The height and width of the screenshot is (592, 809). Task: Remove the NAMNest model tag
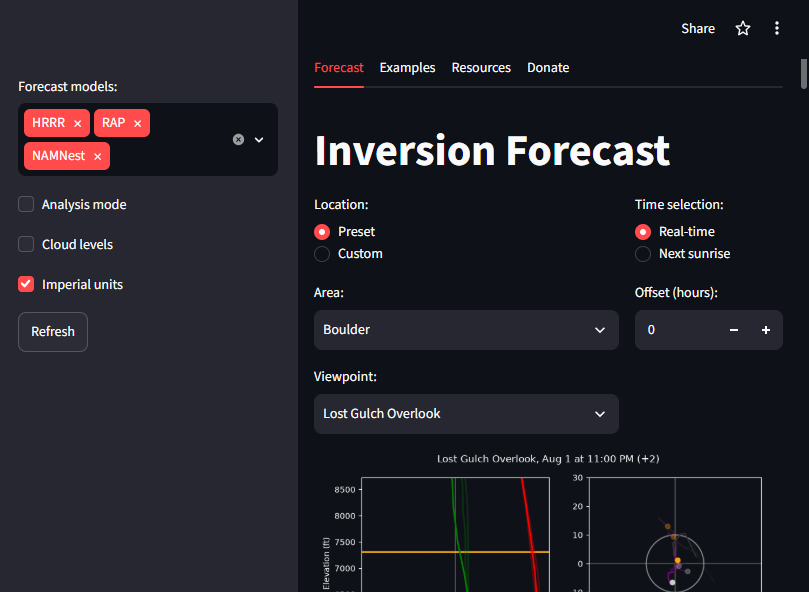tap(98, 156)
